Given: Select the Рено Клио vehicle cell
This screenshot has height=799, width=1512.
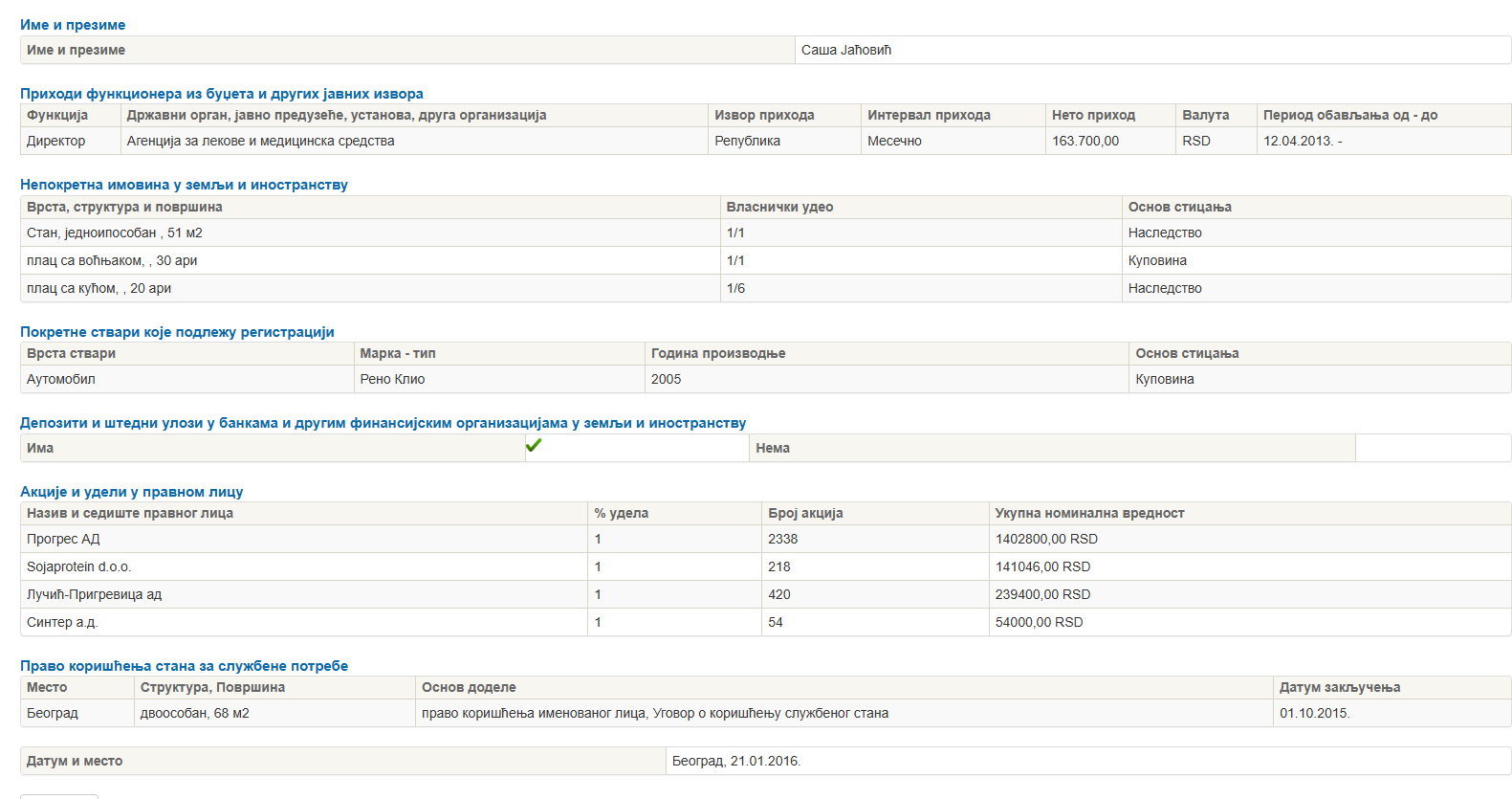Looking at the screenshot, I should pos(392,379).
